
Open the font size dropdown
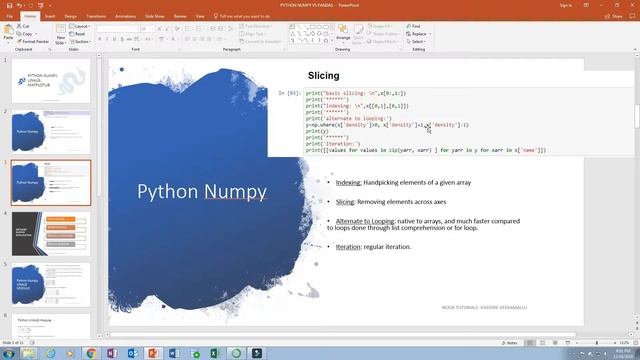tap(153, 29)
